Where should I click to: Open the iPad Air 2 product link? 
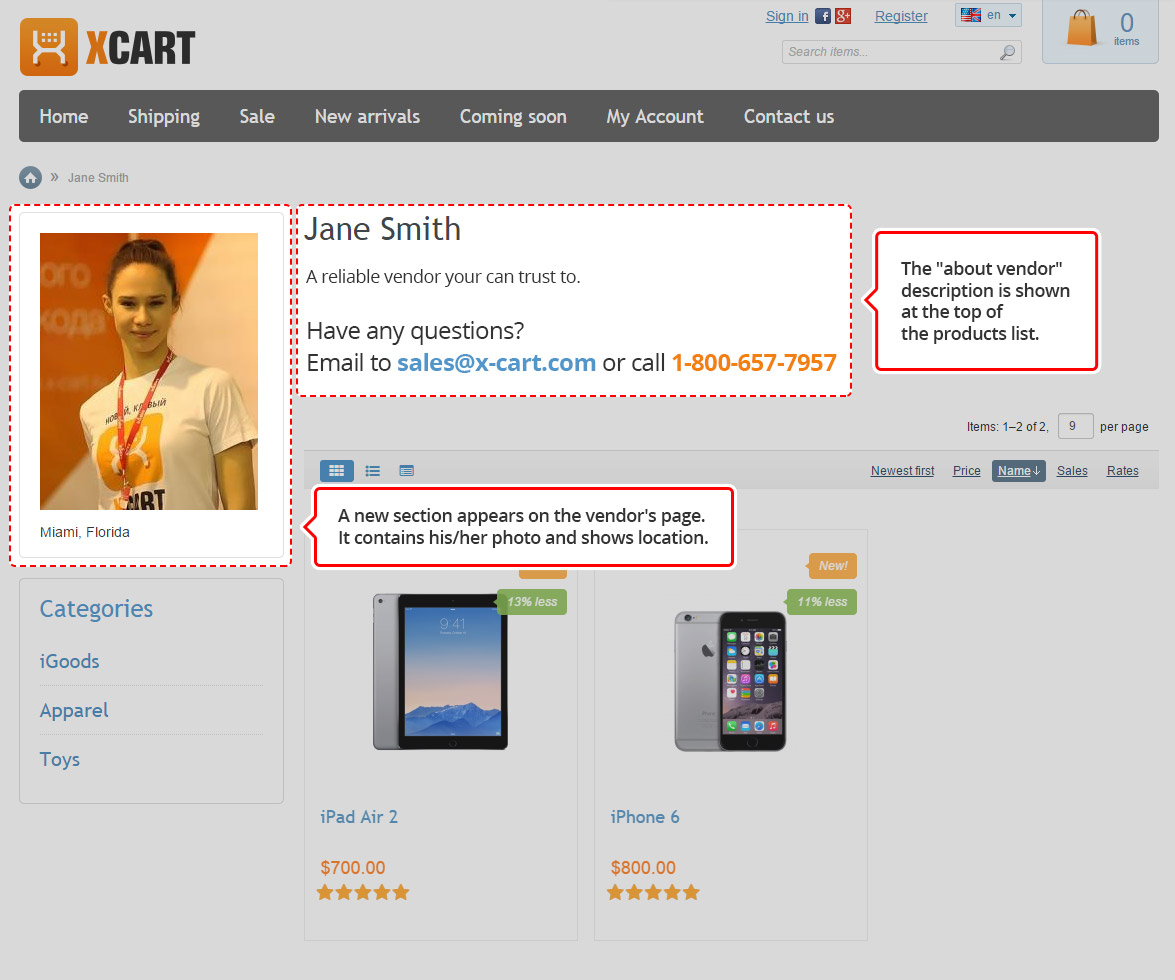pyautogui.click(x=359, y=817)
